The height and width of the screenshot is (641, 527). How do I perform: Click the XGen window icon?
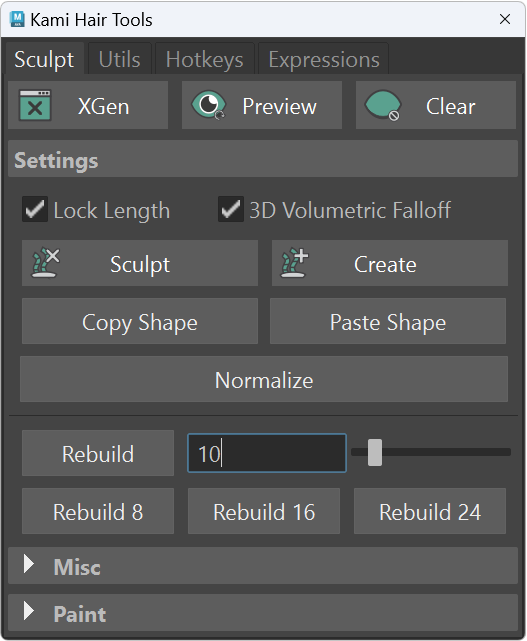coord(35,106)
